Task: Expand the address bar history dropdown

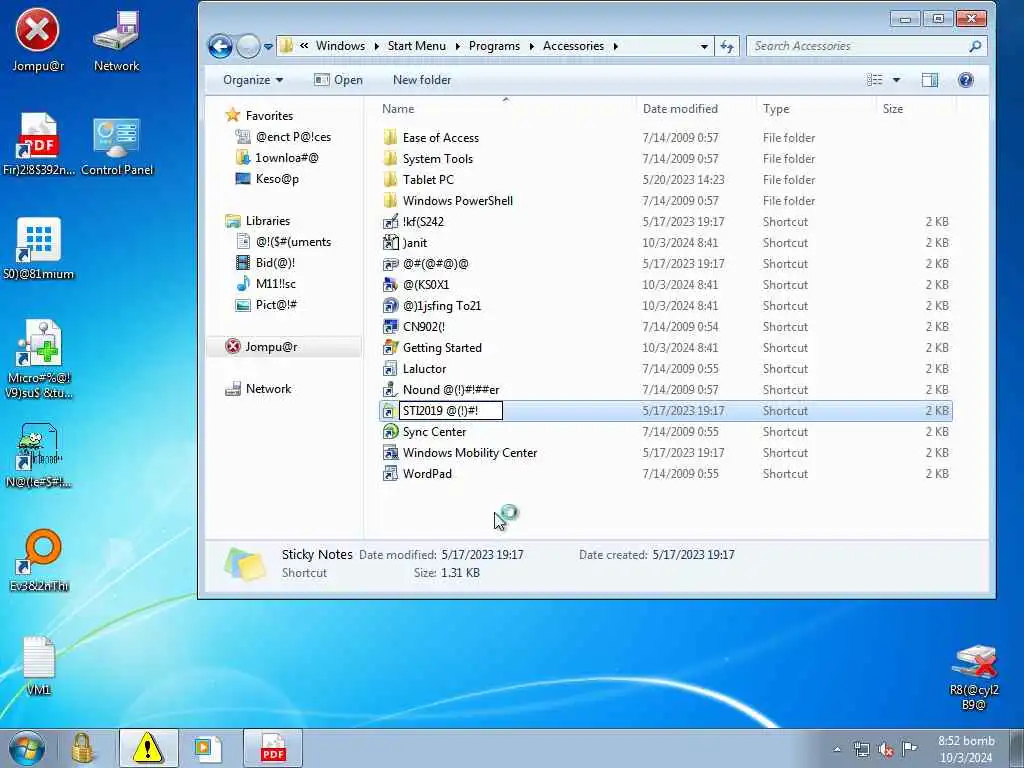Action: (704, 46)
